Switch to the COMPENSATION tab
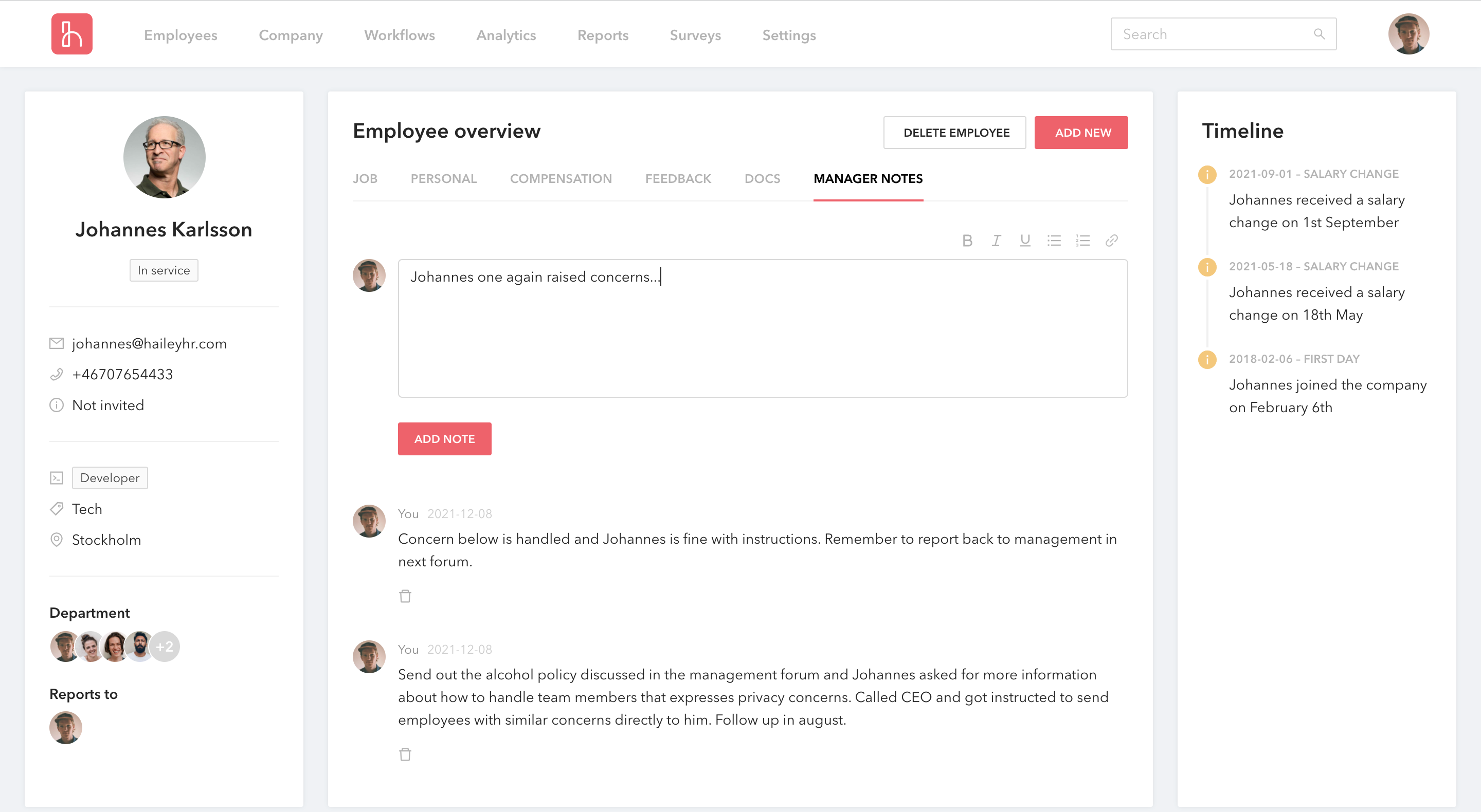 [x=561, y=179]
